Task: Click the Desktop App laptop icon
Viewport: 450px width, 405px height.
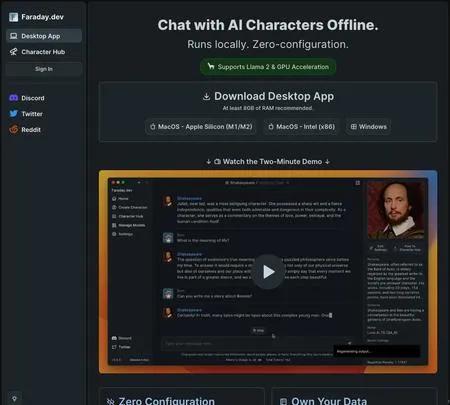Action: 13,36
